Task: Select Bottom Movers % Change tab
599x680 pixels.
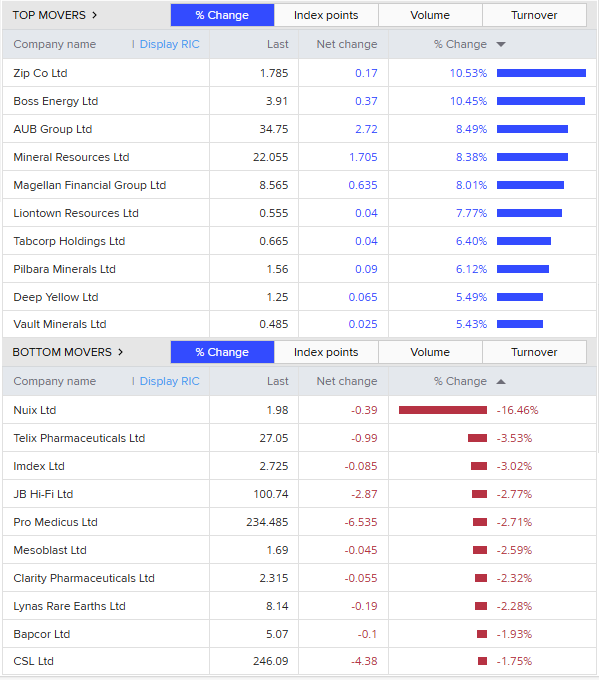Action: tap(223, 352)
